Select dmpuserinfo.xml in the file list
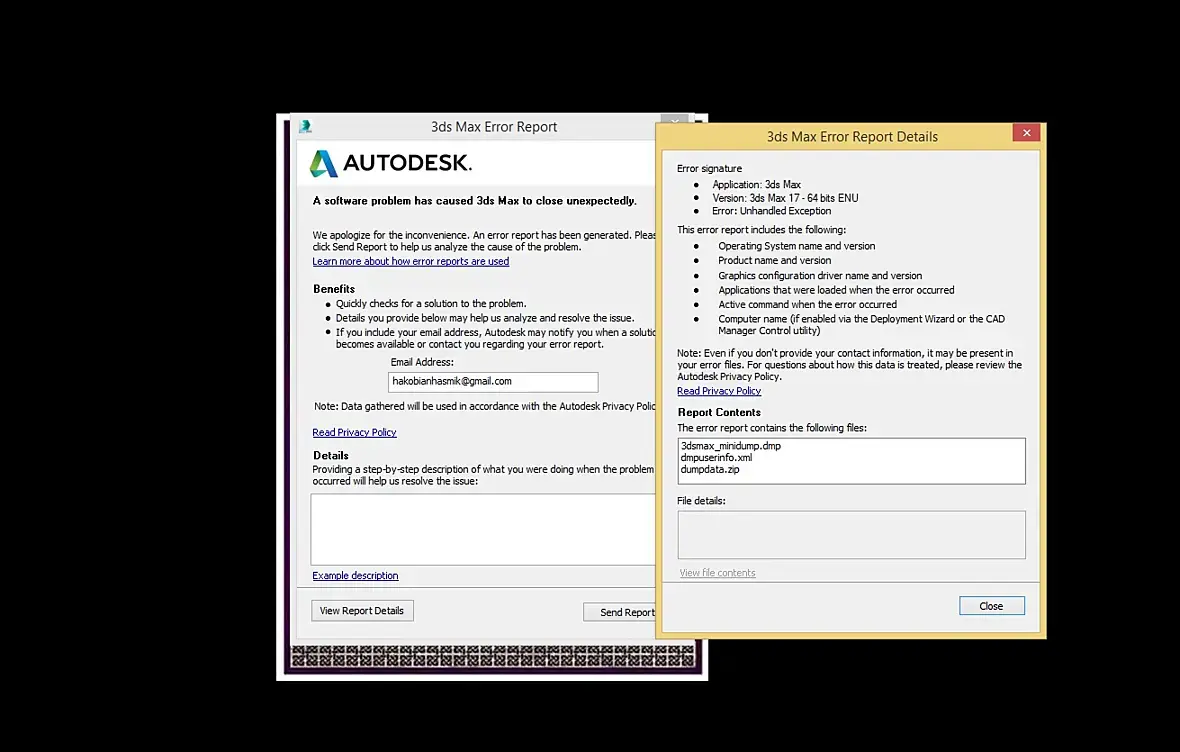This screenshot has width=1180, height=752. 716,458
